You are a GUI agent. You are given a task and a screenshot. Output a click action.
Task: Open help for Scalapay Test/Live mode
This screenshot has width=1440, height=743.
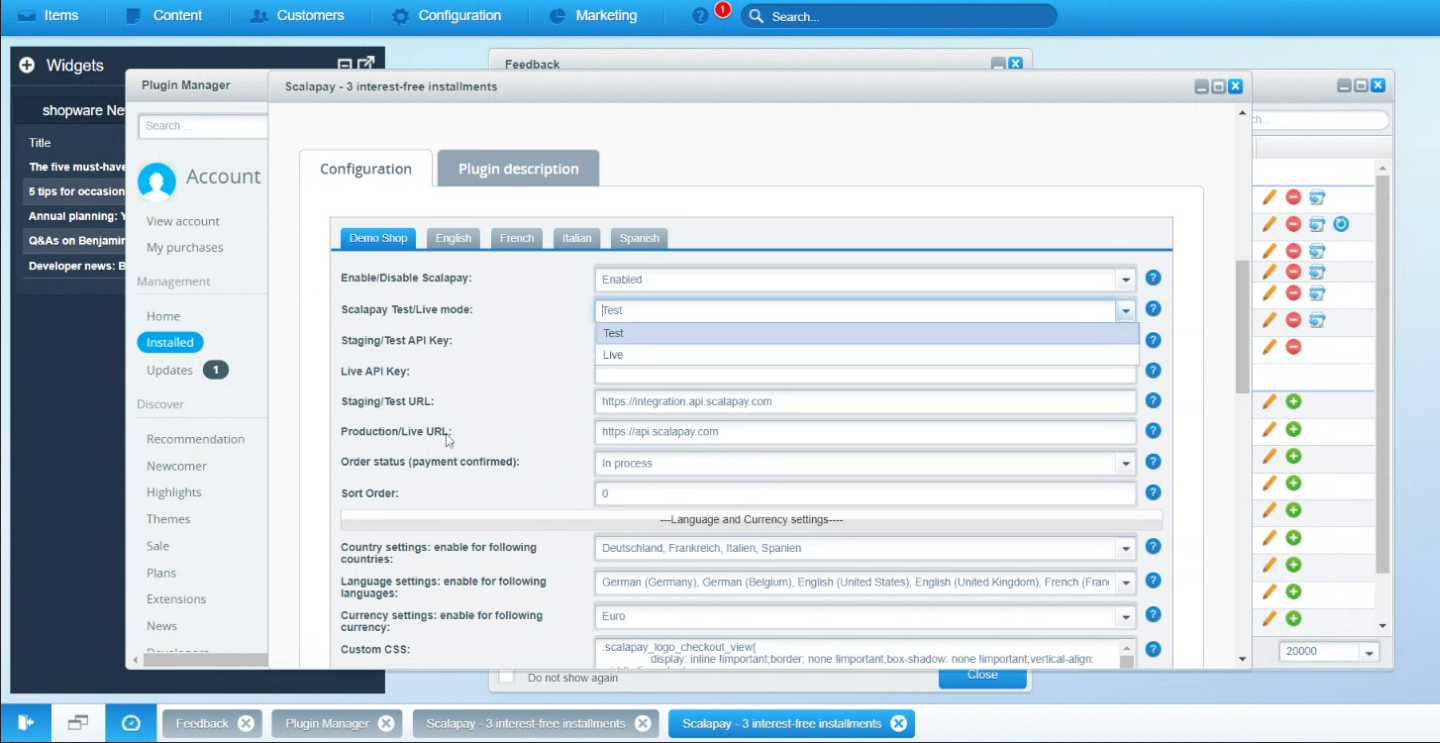click(x=1153, y=309)
